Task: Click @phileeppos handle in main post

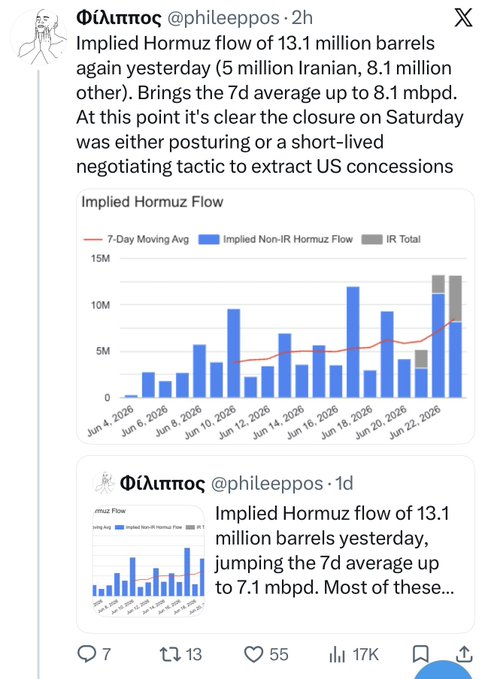Action: coord(223,18)
